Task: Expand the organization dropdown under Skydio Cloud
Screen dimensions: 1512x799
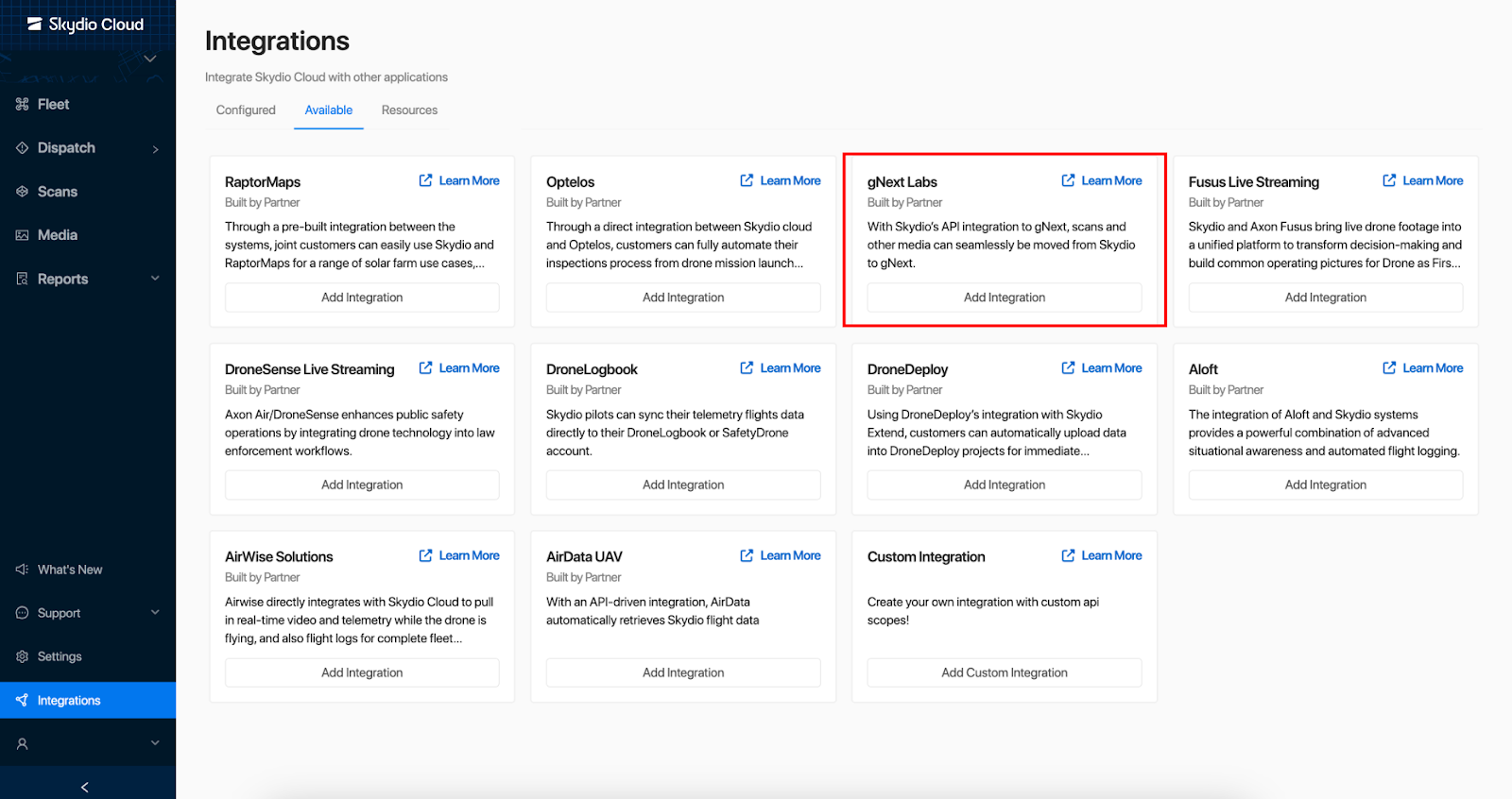Action: [x=149, y=59]
